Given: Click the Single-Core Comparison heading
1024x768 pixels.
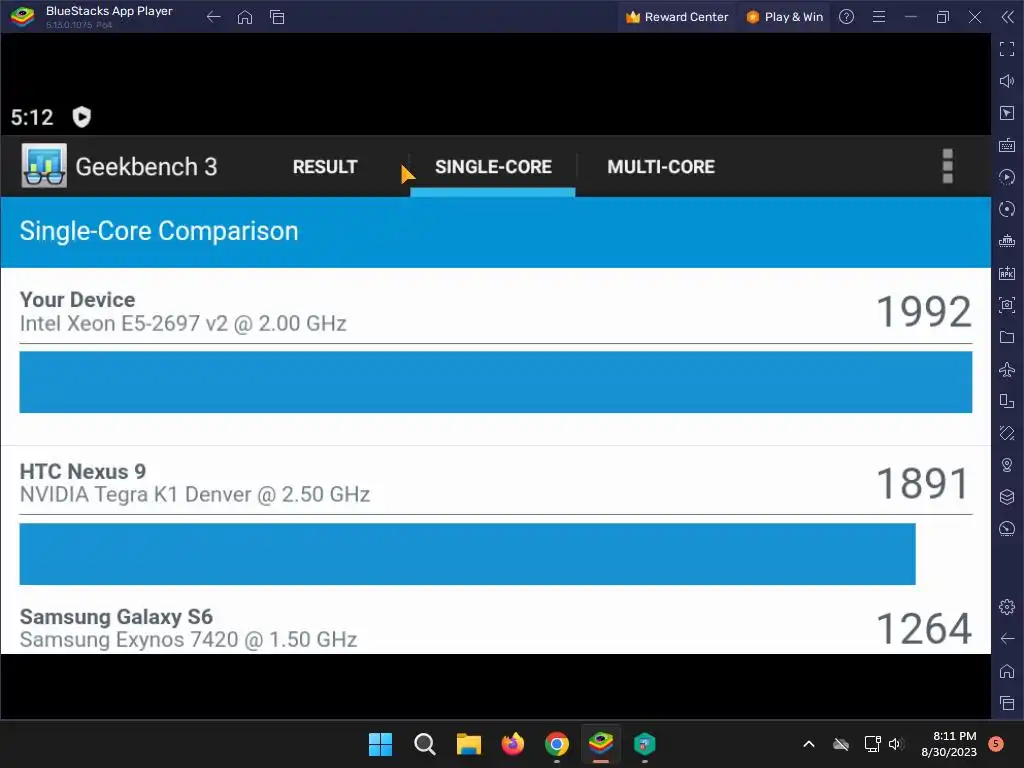Looking at the screenshot, I should point(159,231).
